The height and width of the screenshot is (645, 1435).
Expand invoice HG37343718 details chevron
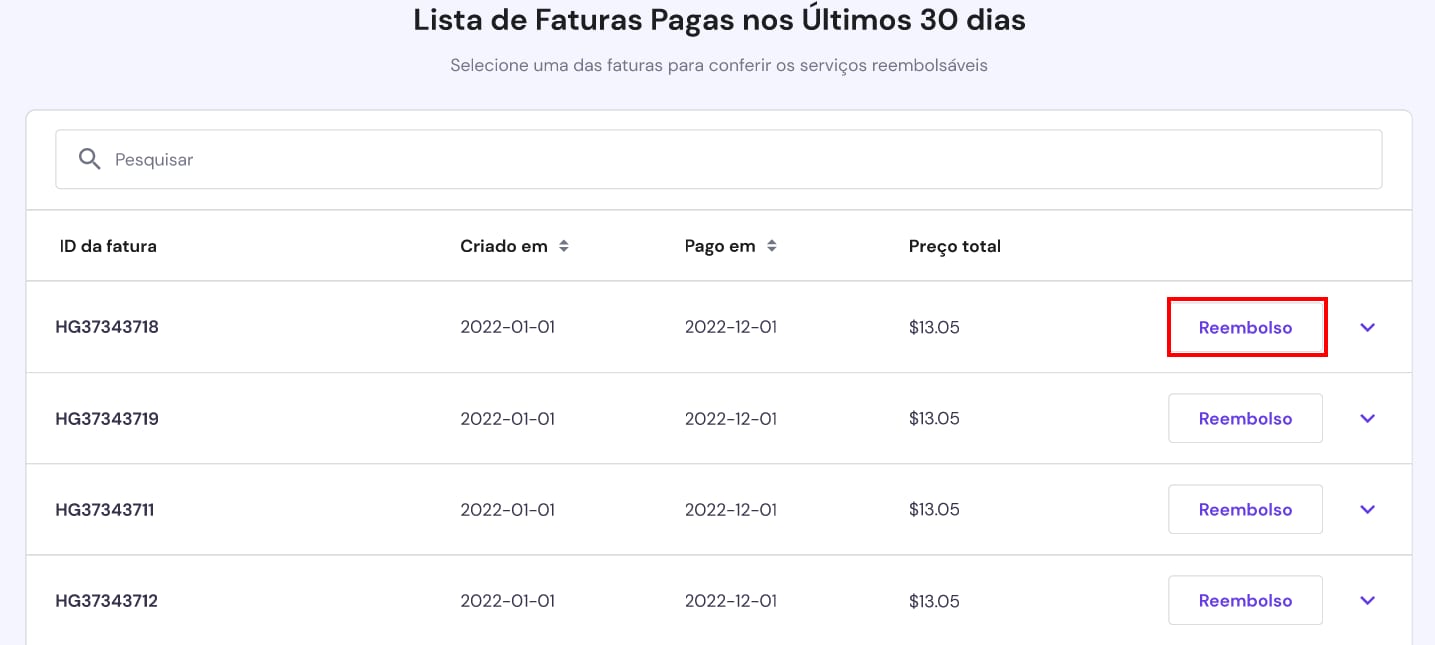tap(1368, 327)
